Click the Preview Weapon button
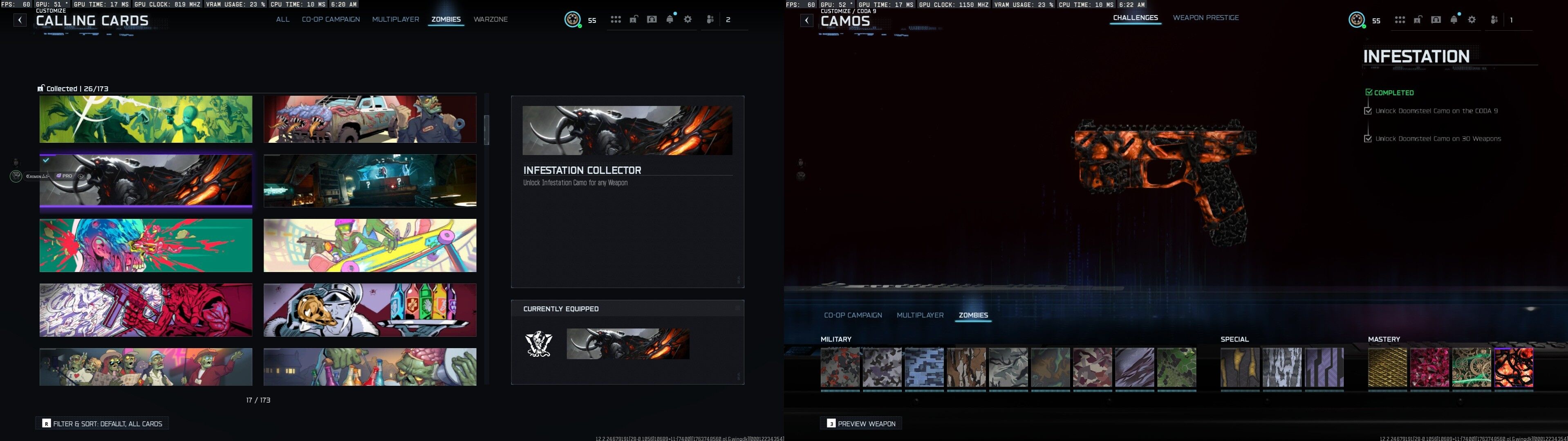This screenshot has width=1568, height=441. (861, 423)
